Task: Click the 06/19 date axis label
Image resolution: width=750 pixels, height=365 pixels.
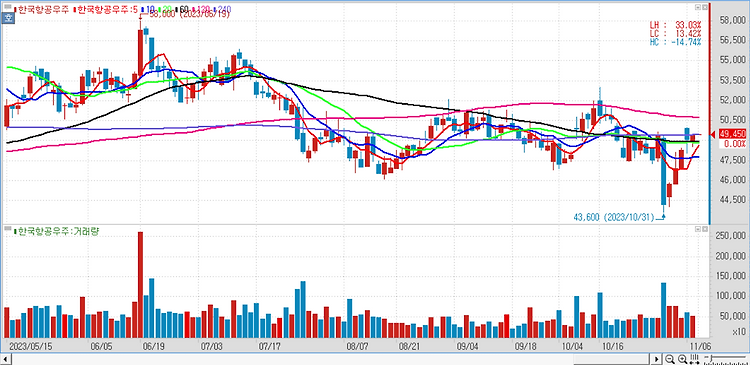Action: [154, 345]
